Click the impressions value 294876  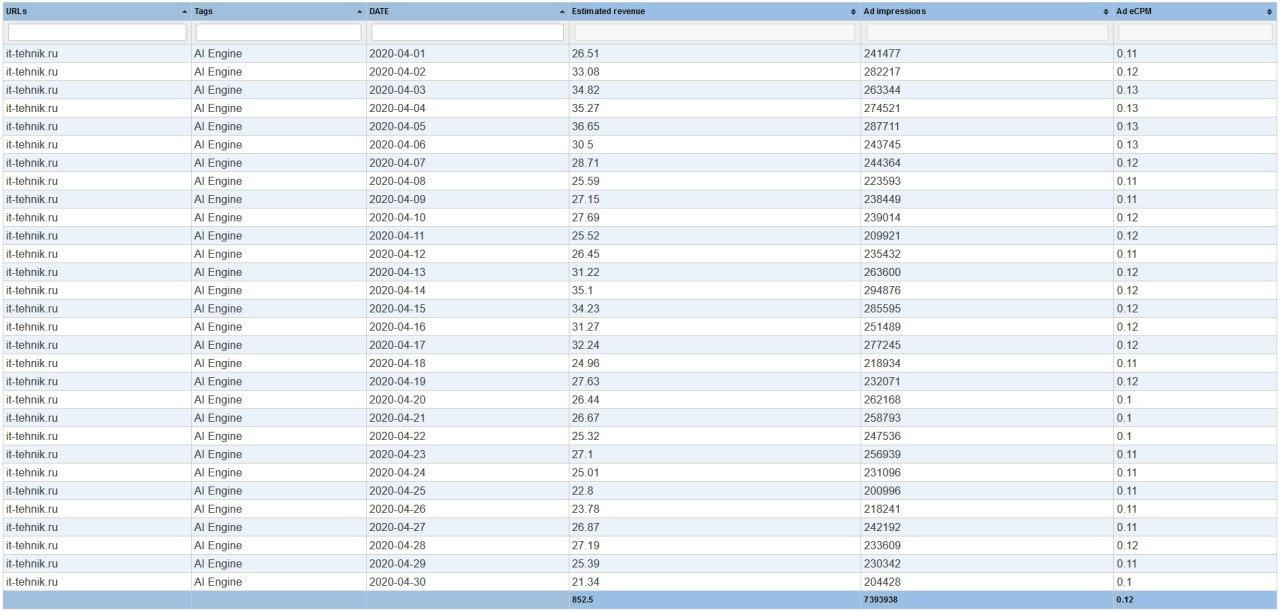[882, 291]
